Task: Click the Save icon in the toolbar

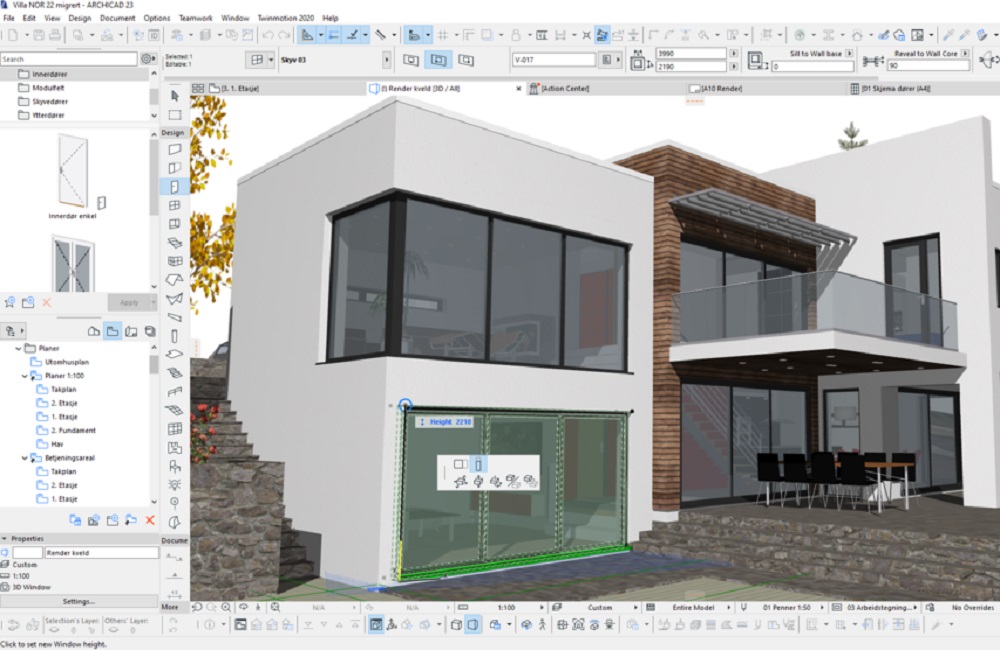Action: 40,35
